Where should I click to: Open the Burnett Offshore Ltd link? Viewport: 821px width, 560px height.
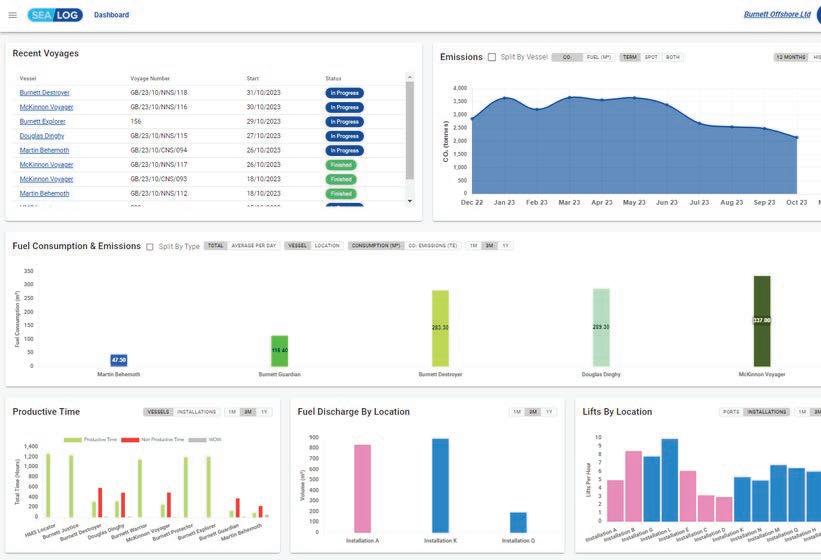click(777, 15)
